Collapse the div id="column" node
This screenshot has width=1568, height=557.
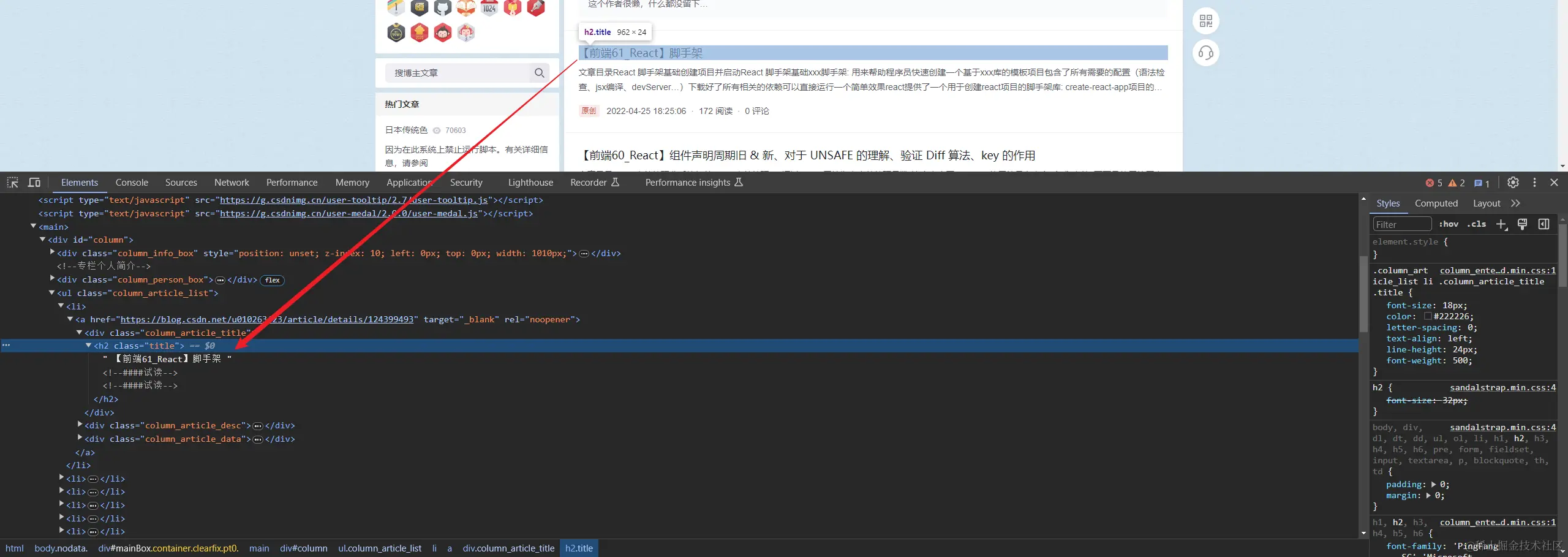tap(43, 240)
